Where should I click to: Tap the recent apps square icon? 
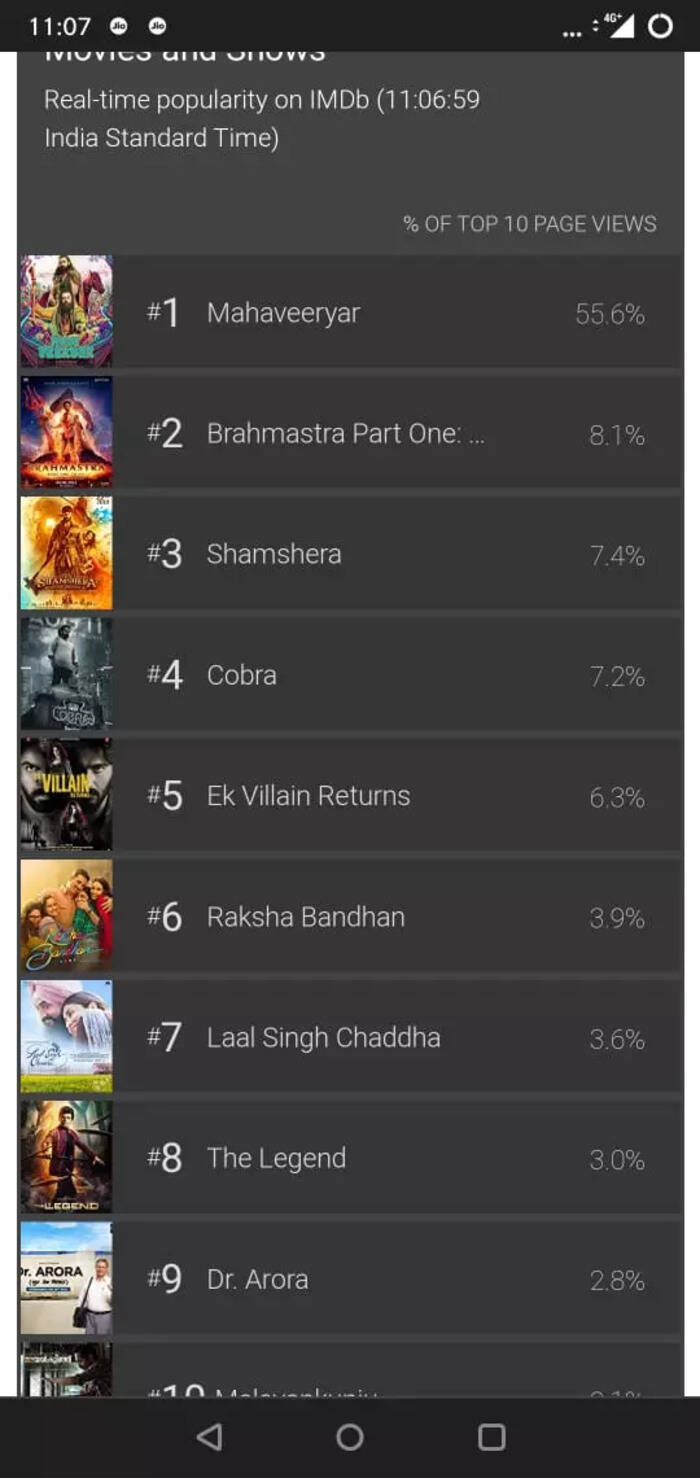tap(491, 1437)
